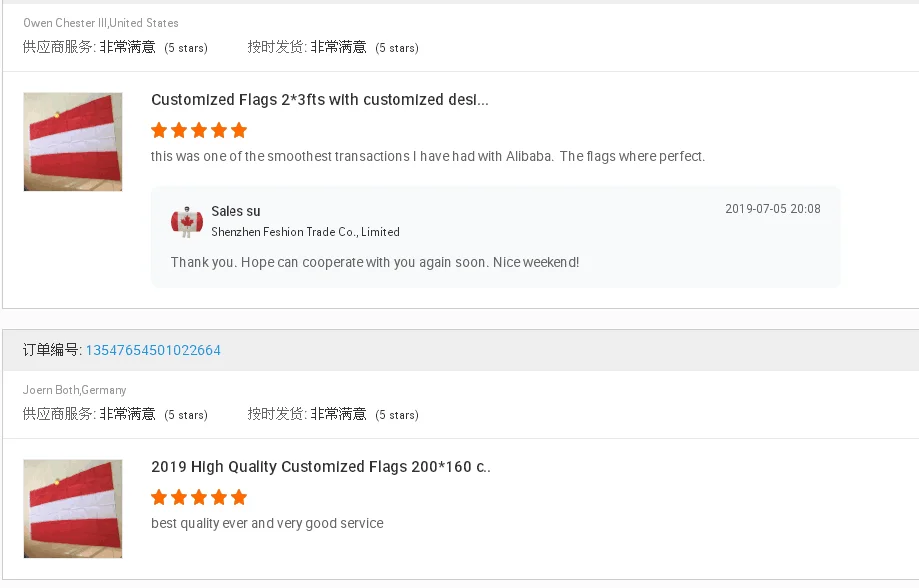Click the Sales su avatar icon
Image resolution: width=919 pixels, height=588 pixels.
[187, 221]
